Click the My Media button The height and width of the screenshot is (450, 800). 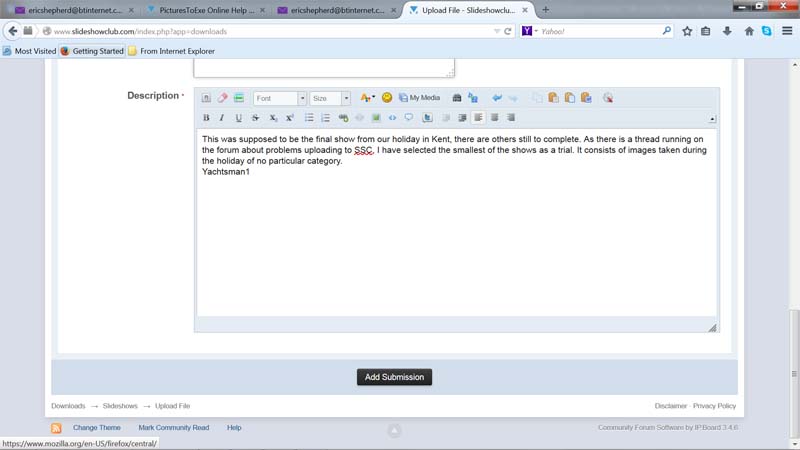(419, 98)
